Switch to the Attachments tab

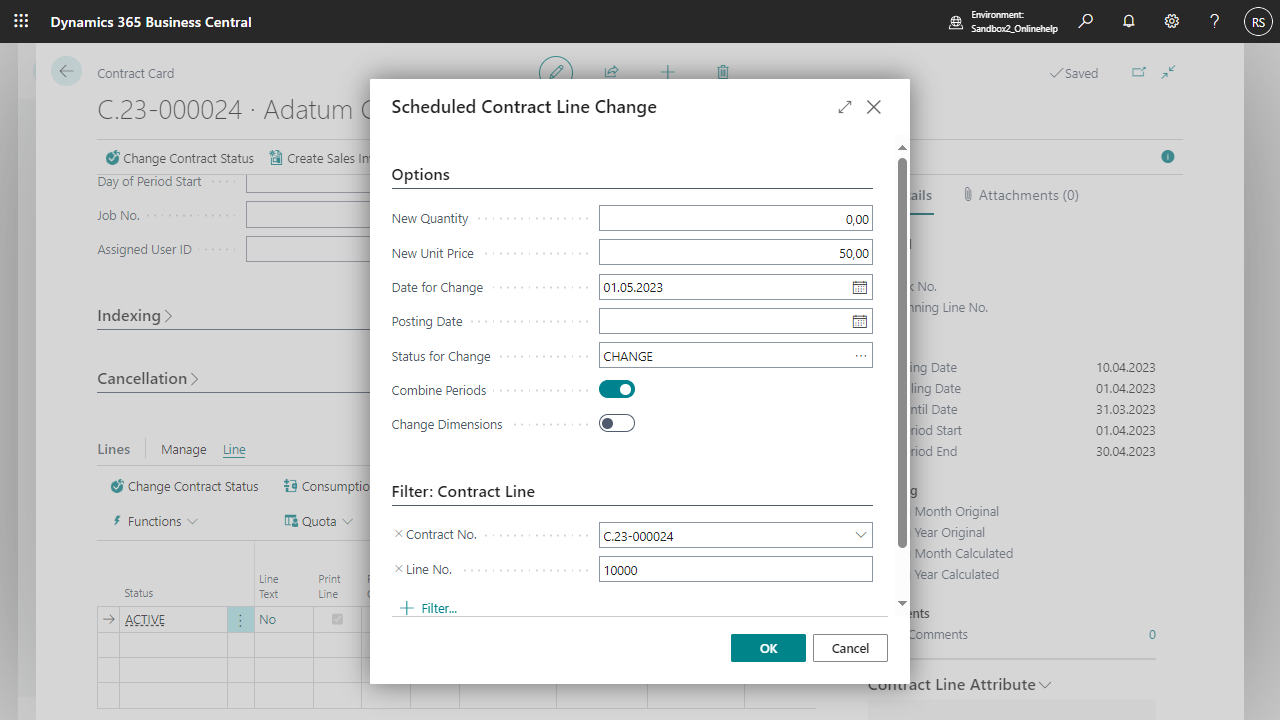[1021, 195]
